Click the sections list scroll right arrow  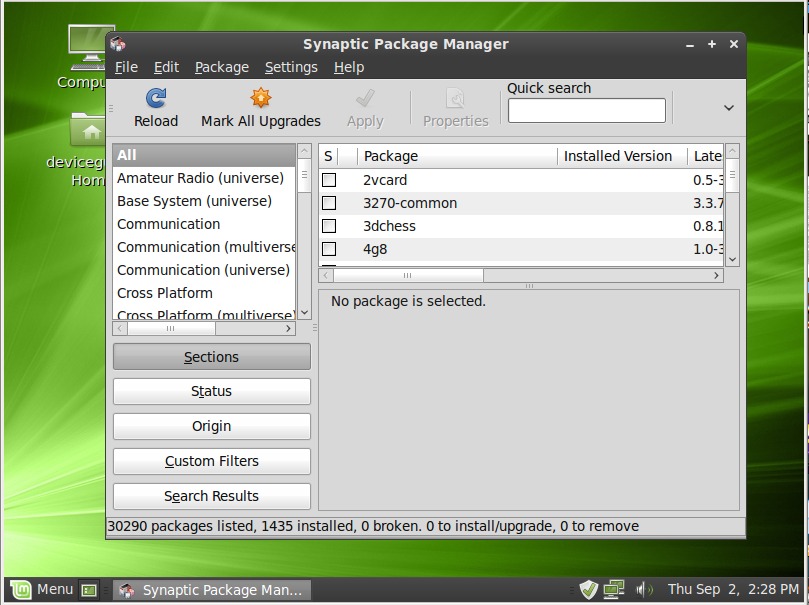click(288, 329)
